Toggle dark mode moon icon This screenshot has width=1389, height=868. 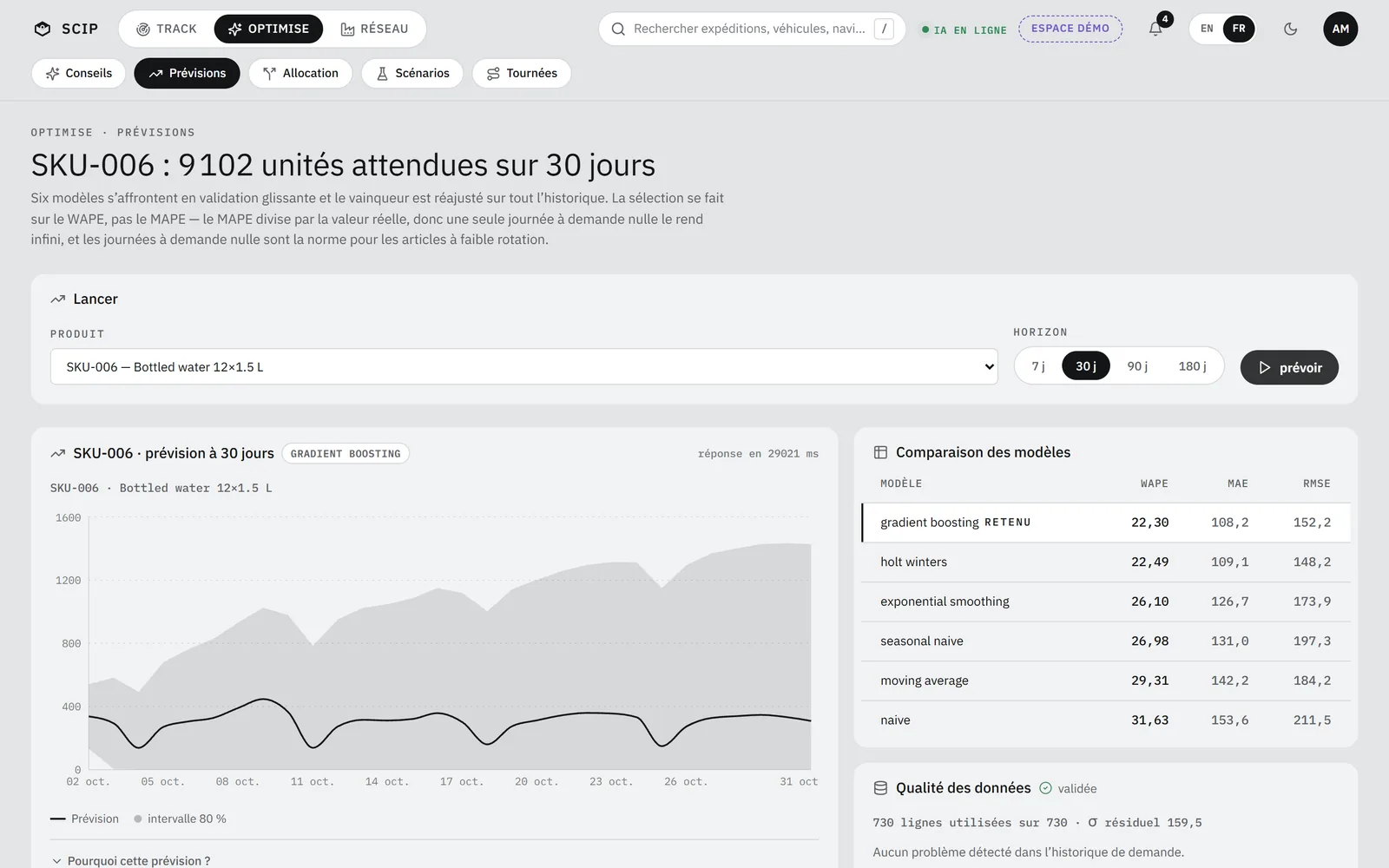tap(1290, 29)
